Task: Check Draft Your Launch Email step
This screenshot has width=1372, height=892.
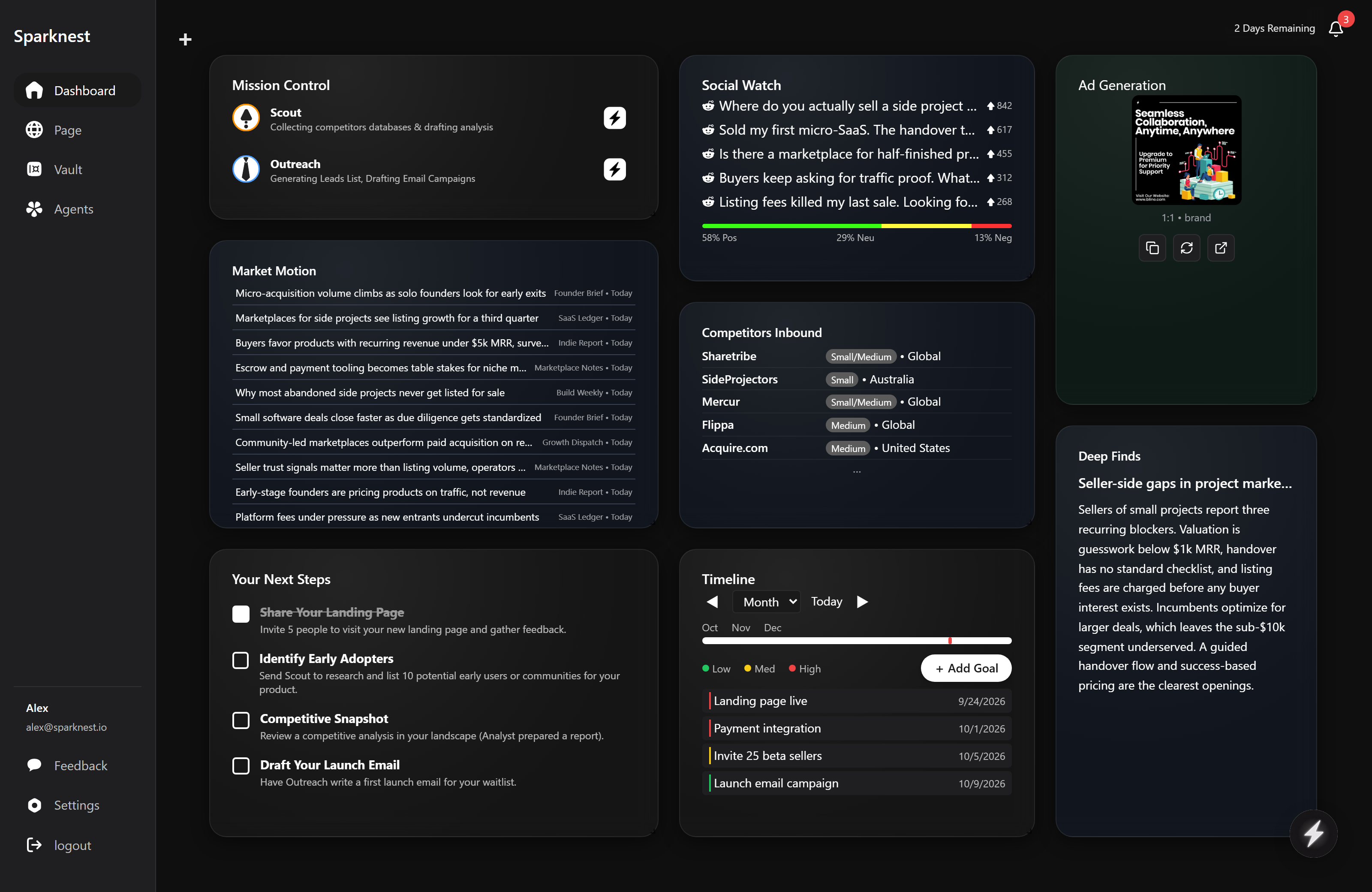Action: click(x=241, y=766)
